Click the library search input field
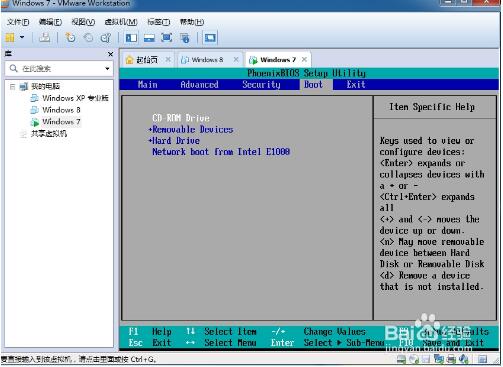The height and width of the screenshot is (367, 503). coord(59,69)
